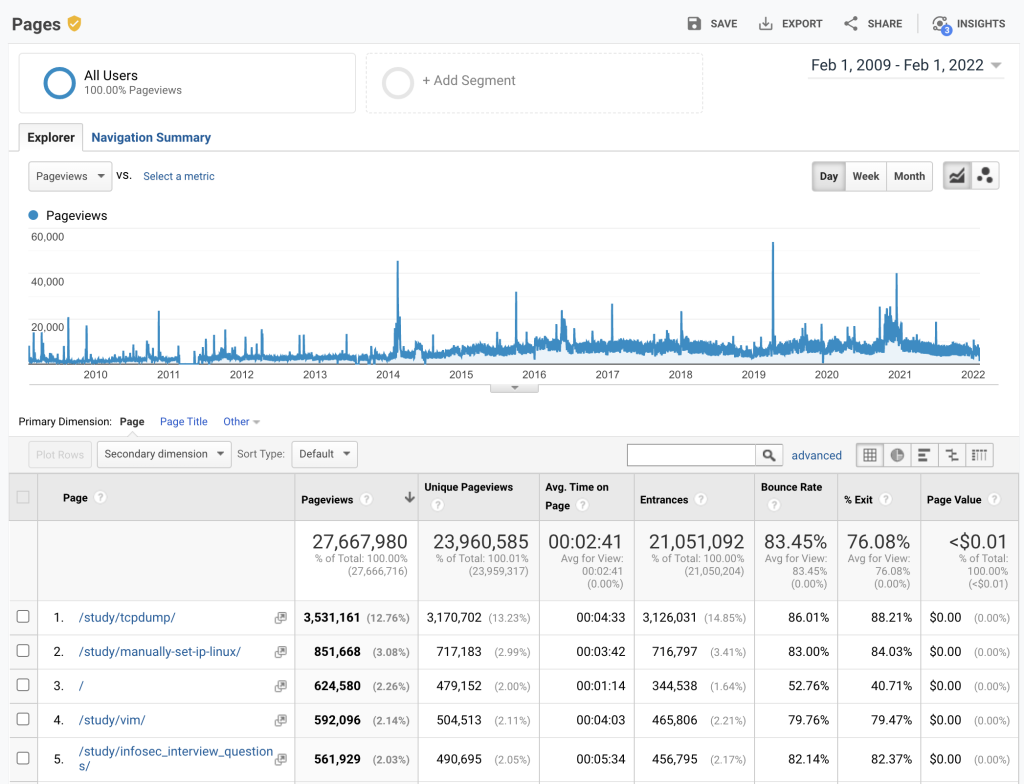Open the Insights panel
Image resolution: width=1024 pixels, height=784 pixels.
coord(968,23)
